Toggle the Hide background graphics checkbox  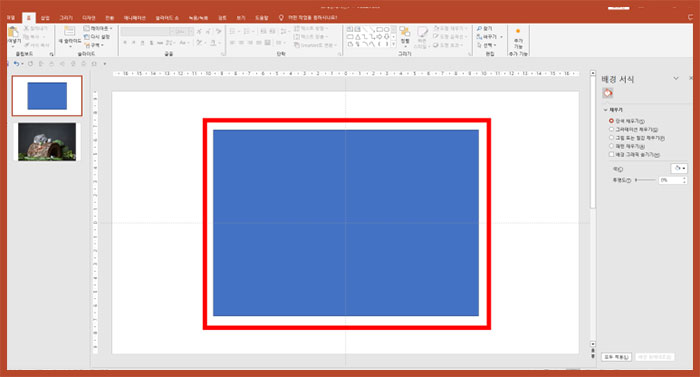pyautogui.click(x=611, y=155)
